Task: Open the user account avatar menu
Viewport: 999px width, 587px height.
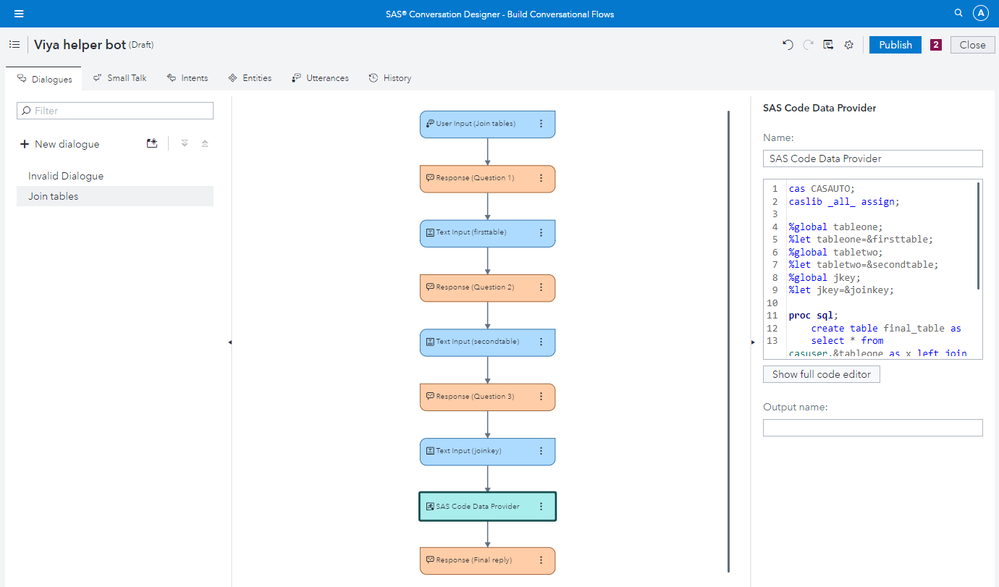Action: [x=980, y=14]
